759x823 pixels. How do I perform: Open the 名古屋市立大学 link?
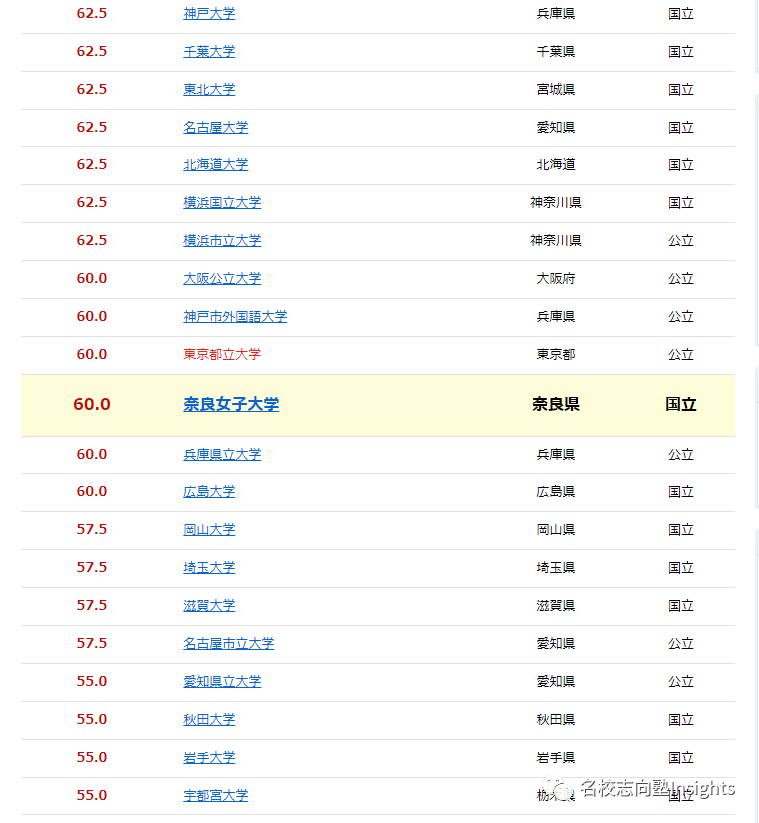229,643
